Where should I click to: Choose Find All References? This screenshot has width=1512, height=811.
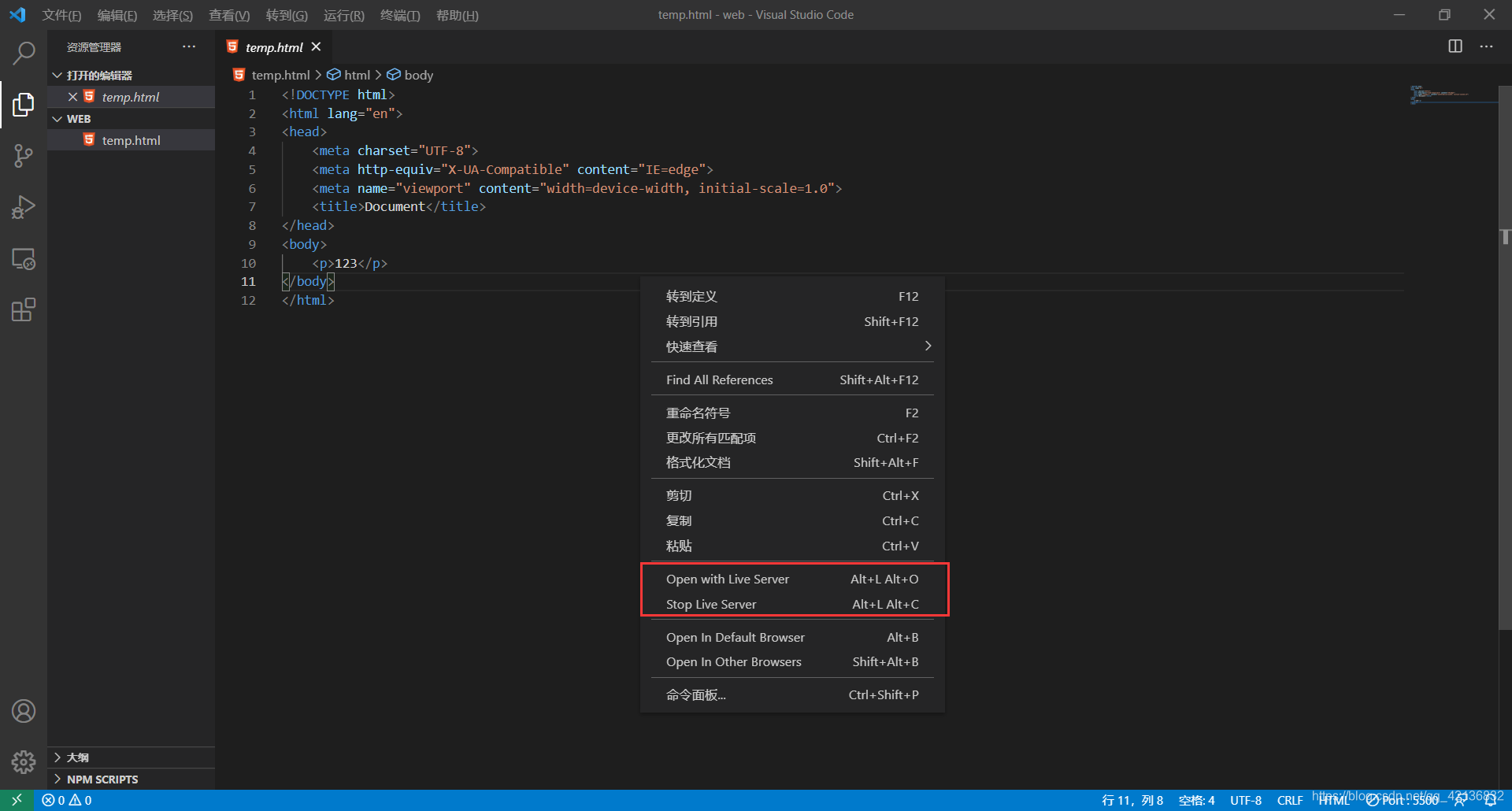click(792, 380)
